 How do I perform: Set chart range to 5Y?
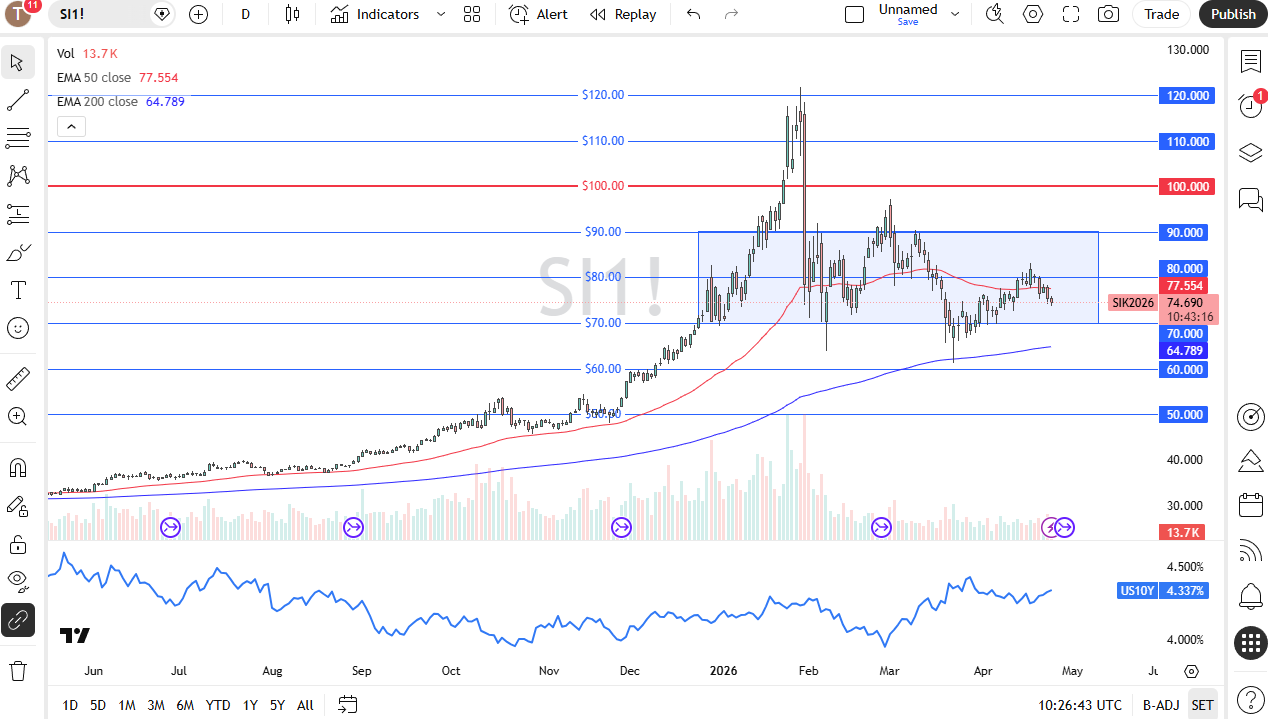coord(277,705)
